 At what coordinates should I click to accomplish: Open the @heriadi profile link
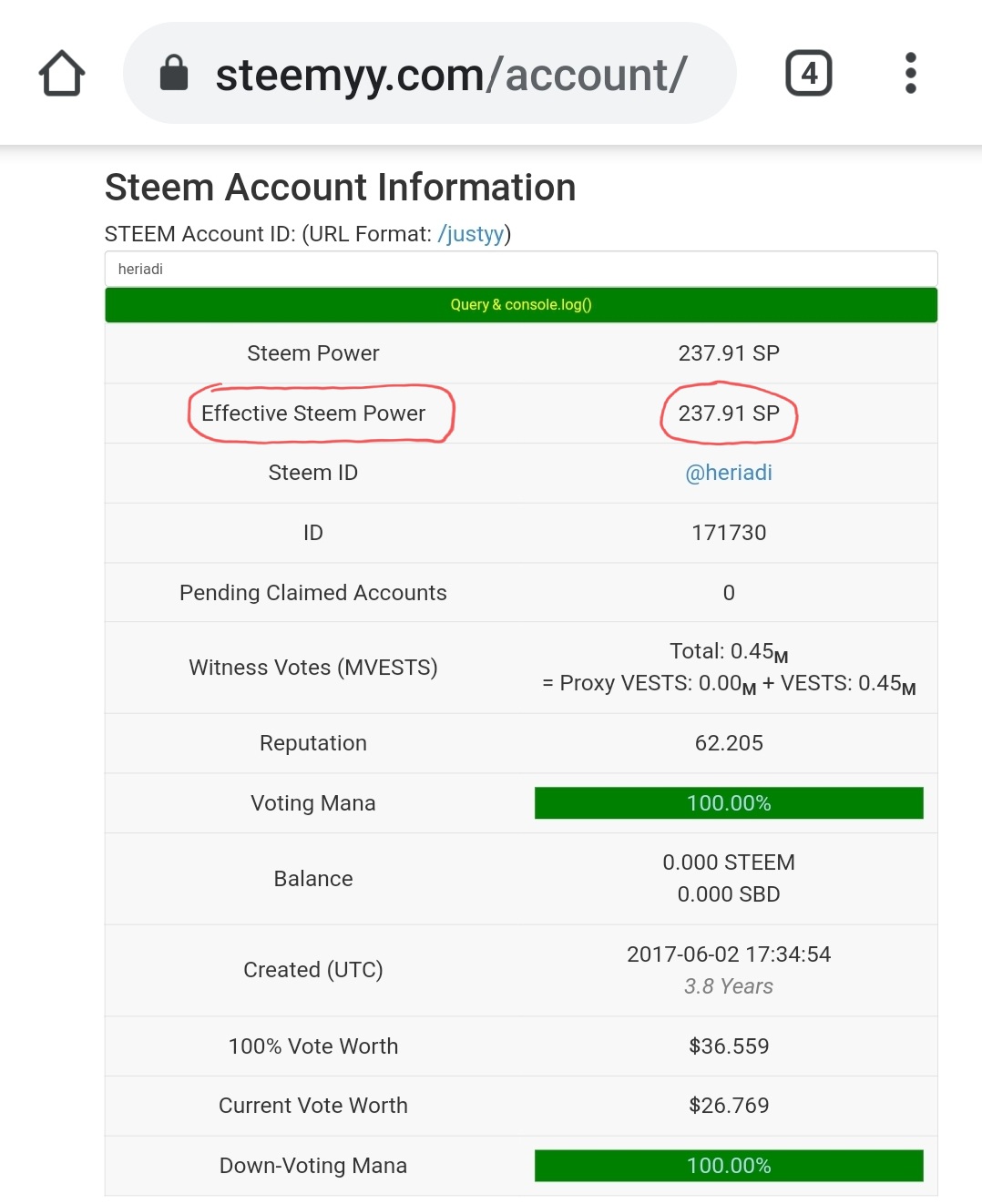point(729,473)
